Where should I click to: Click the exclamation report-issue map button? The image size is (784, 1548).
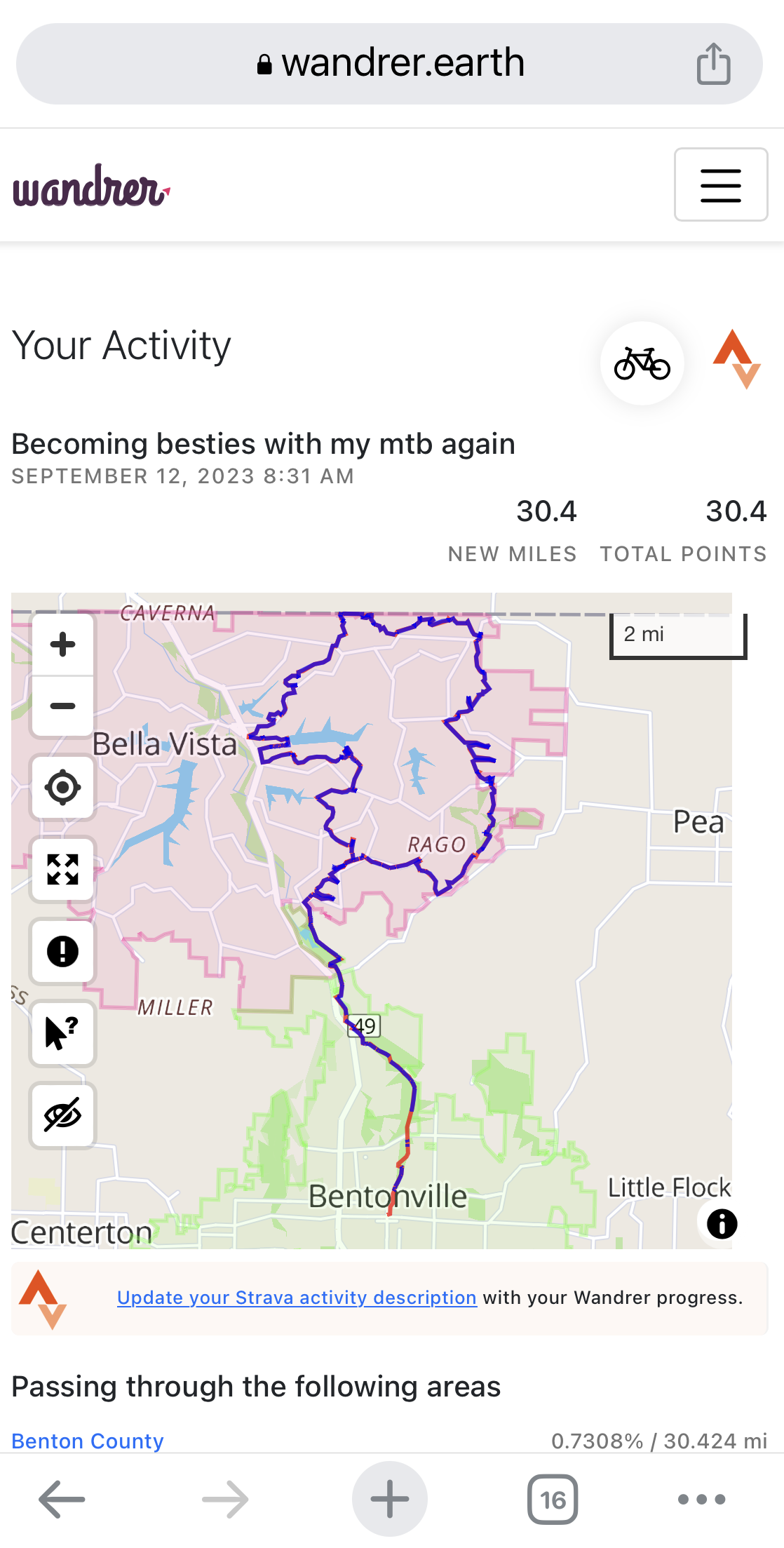tap(62, 952)
